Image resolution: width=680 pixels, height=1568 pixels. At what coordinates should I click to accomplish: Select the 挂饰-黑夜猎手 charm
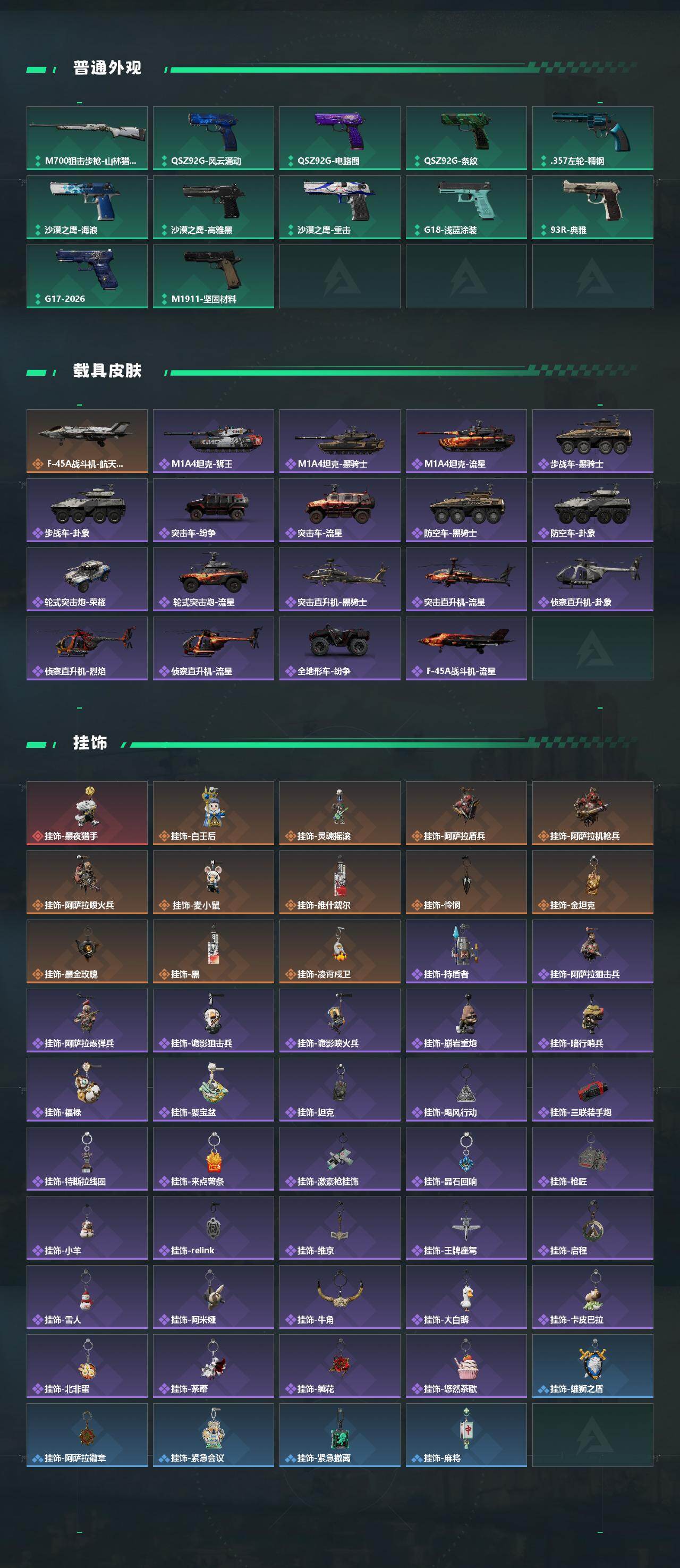click(87, 813)
